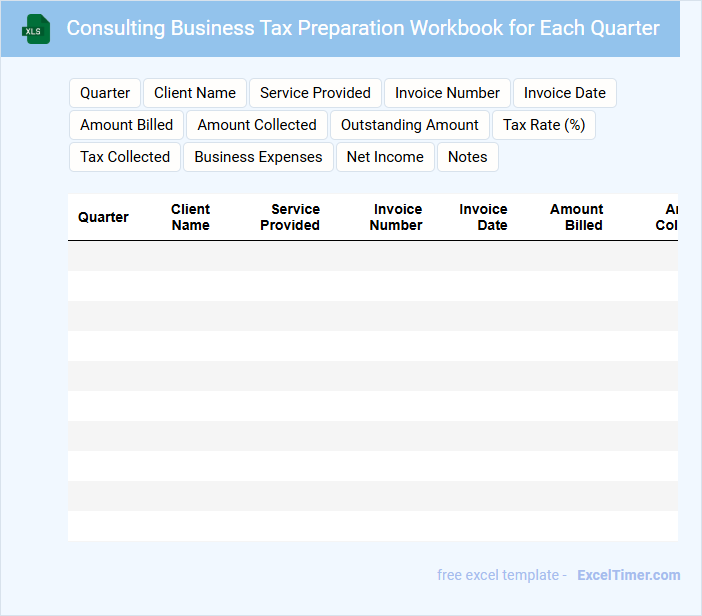The width and height of the screenshot is (702, 616).
Task: Select the Tax Rate (%) tag
Action: tap(544, 125)
